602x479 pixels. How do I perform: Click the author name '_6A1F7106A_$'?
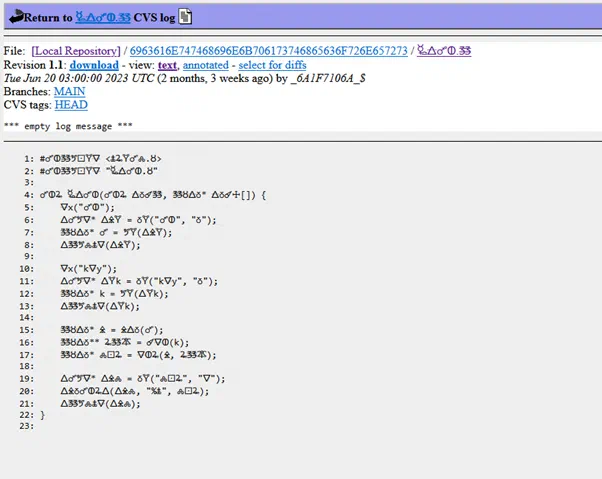coord(328,78)
